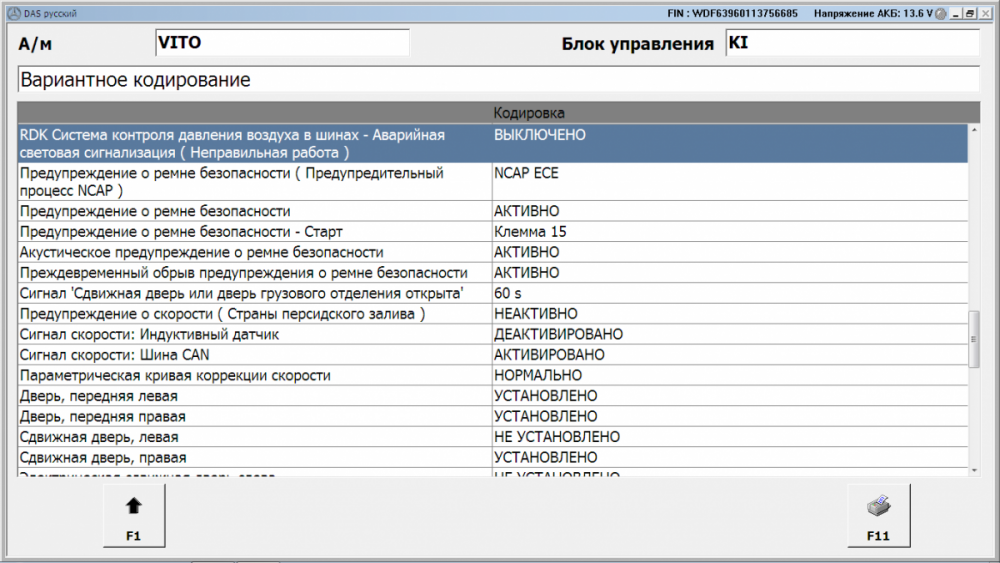Select row with 'Предупредительный процесс NCAP'

tap(493, 182)
